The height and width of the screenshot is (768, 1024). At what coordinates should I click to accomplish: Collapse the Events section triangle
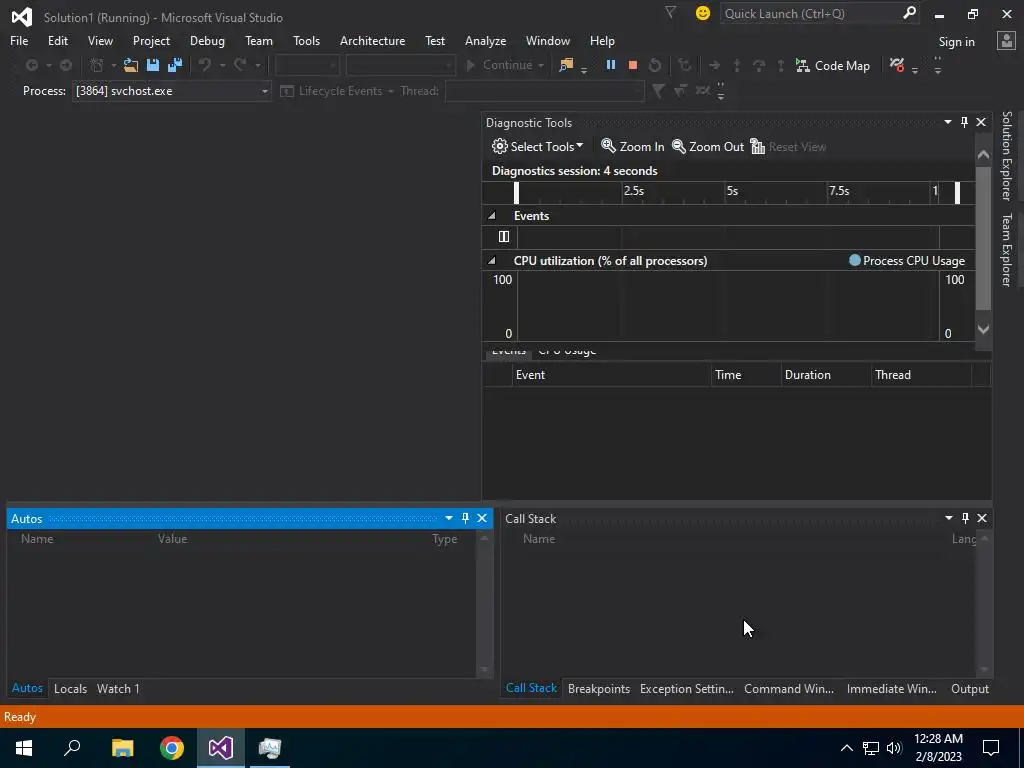(x=492, y=216)
